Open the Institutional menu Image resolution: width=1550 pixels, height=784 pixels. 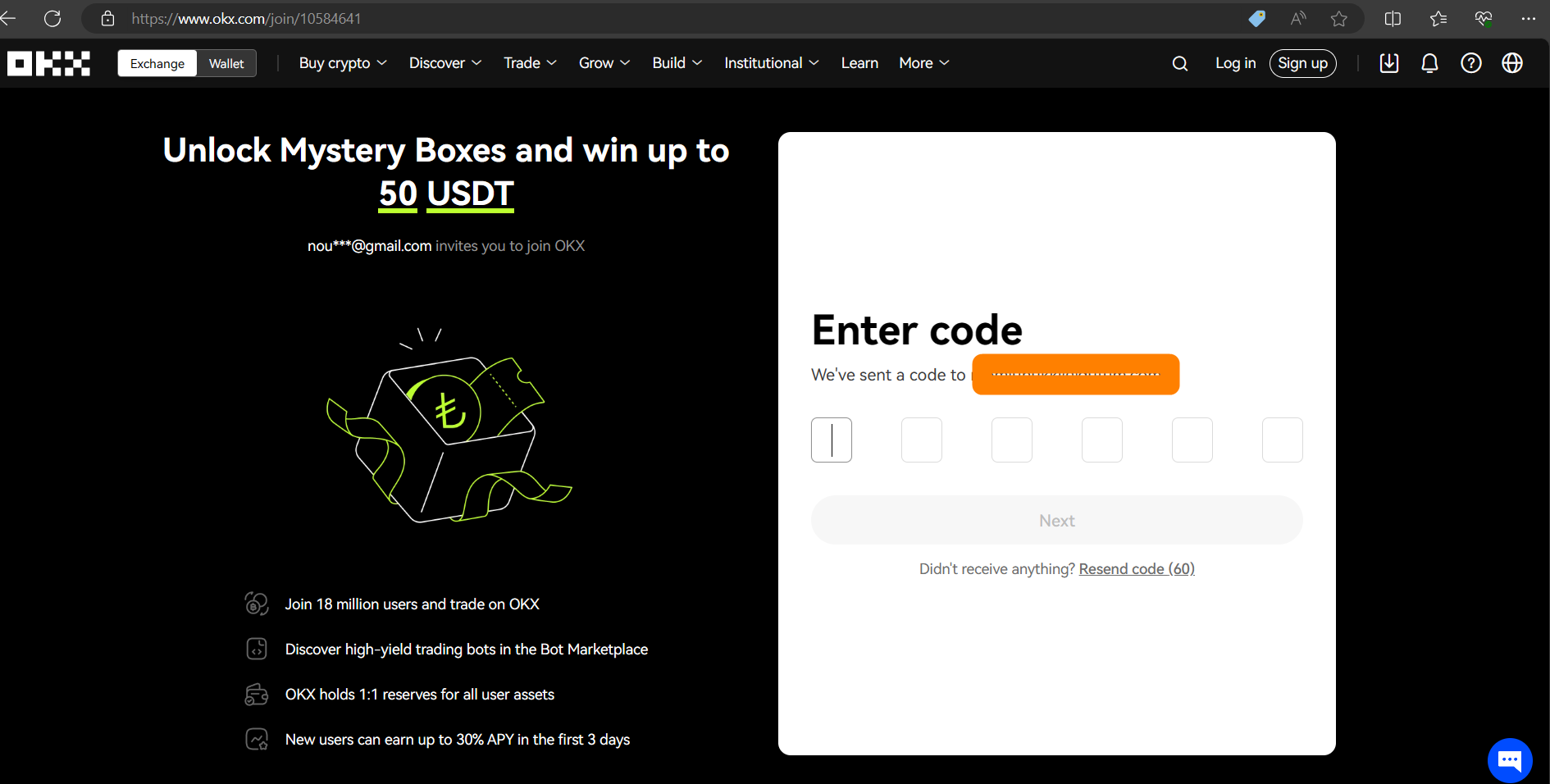pyautogui.click(x=771, y=63)
